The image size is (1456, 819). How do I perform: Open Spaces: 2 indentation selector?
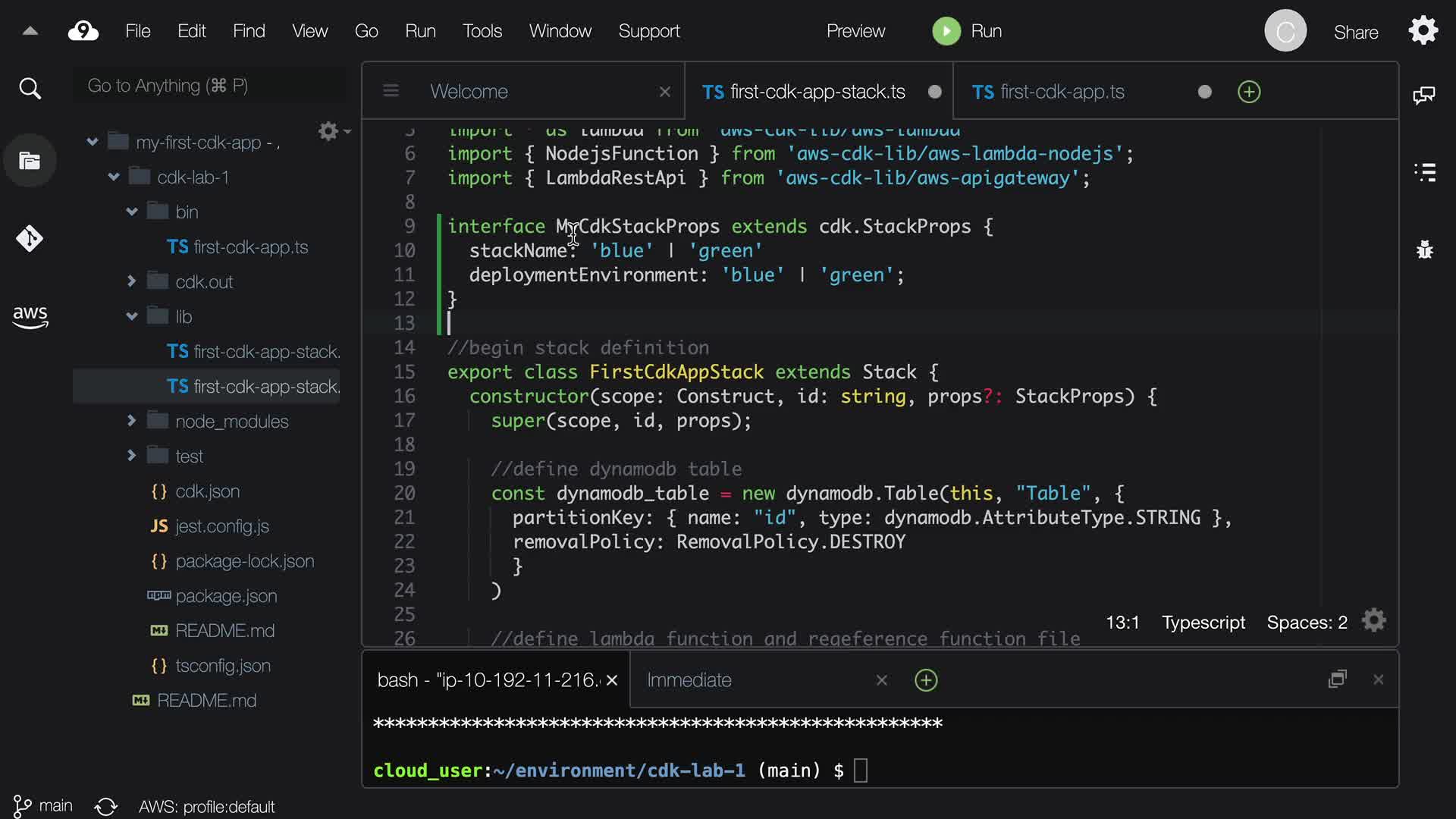1307,623
